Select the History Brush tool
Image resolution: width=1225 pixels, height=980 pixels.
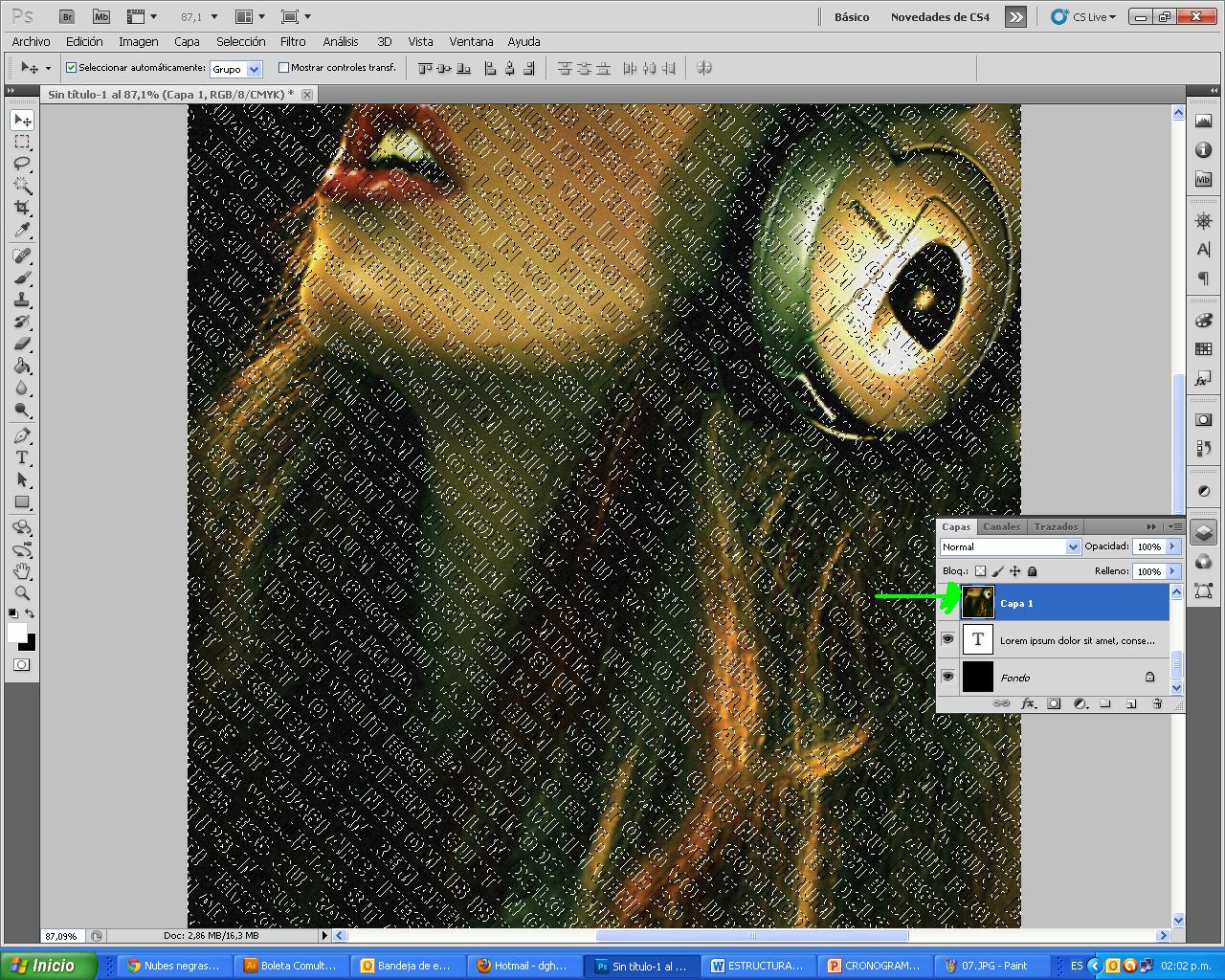click(22, 322)
